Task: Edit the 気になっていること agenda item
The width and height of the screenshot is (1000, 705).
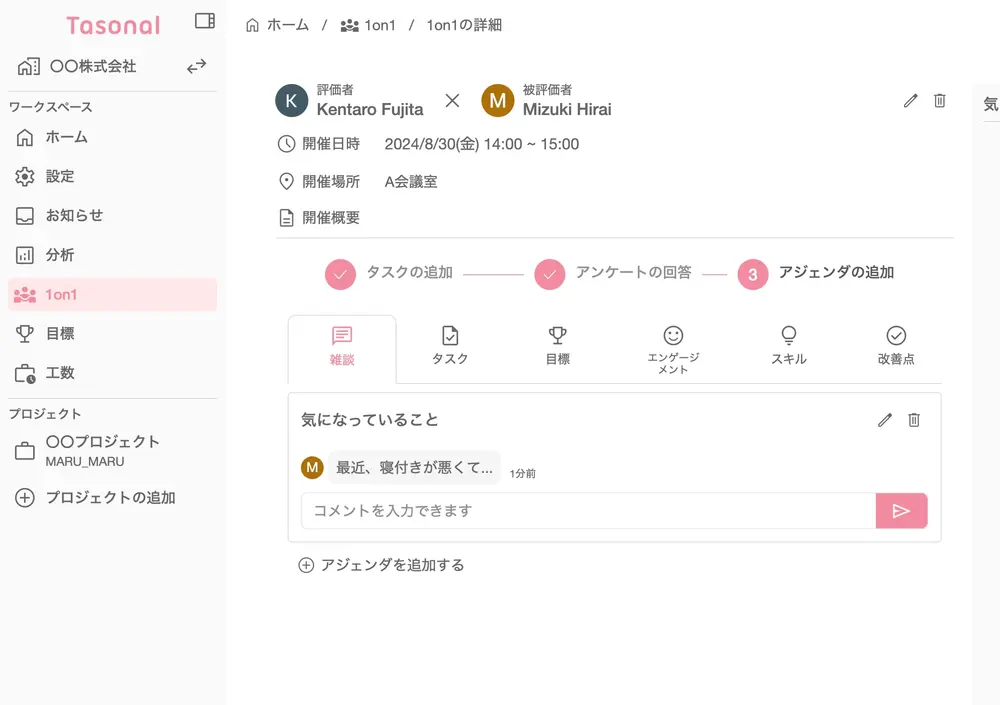Action: tap(884, 420)
